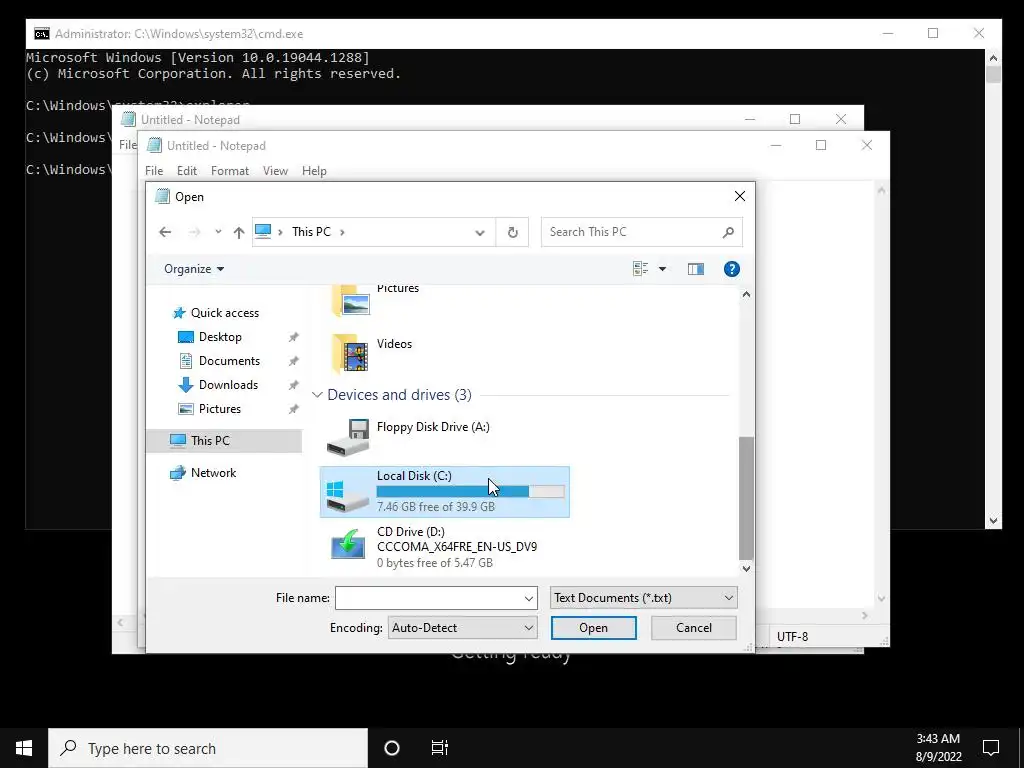
Task: Open the Help menu in Notepad
Action: coord(314,171)
